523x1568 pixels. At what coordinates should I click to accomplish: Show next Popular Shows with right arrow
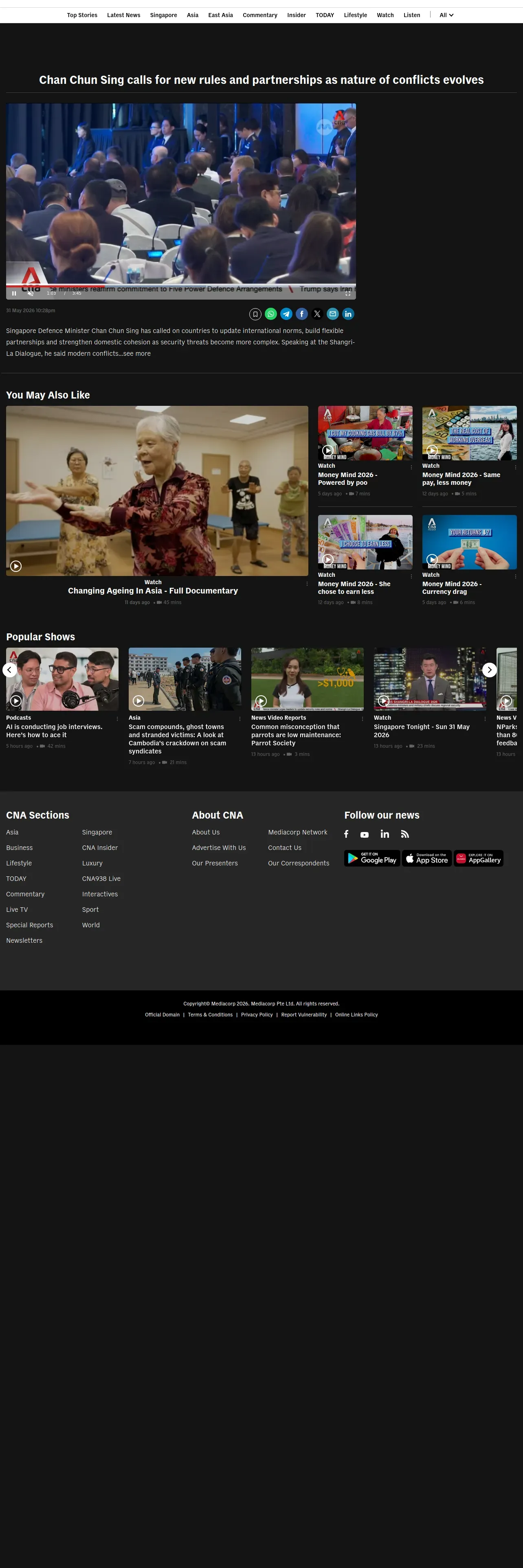490,670
